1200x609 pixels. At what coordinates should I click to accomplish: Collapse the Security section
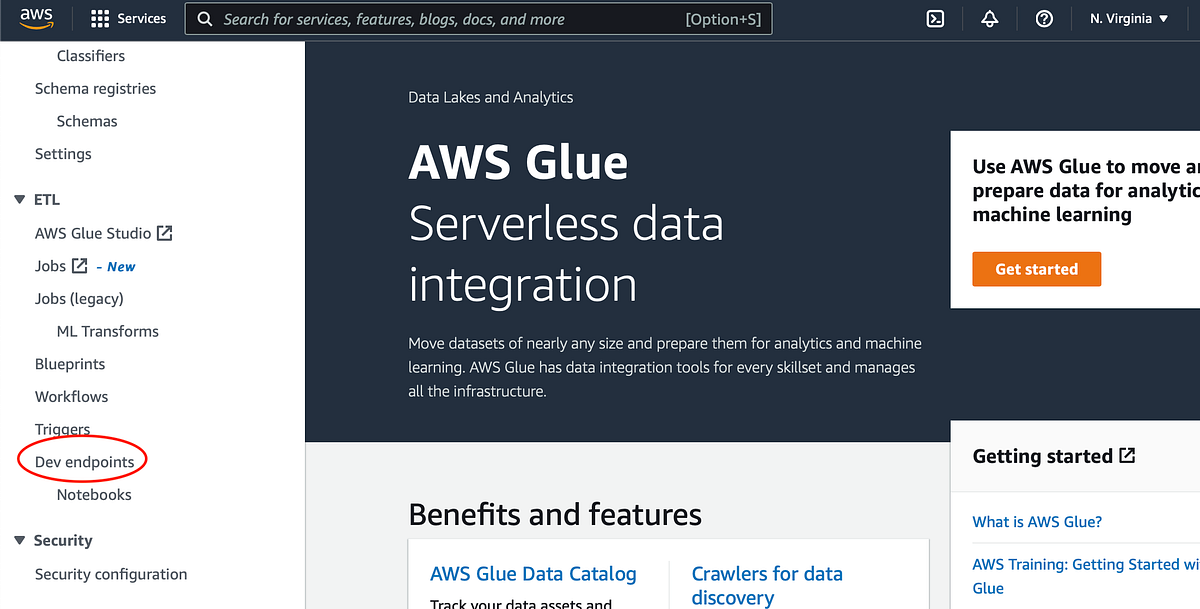(x=18, y=539)
